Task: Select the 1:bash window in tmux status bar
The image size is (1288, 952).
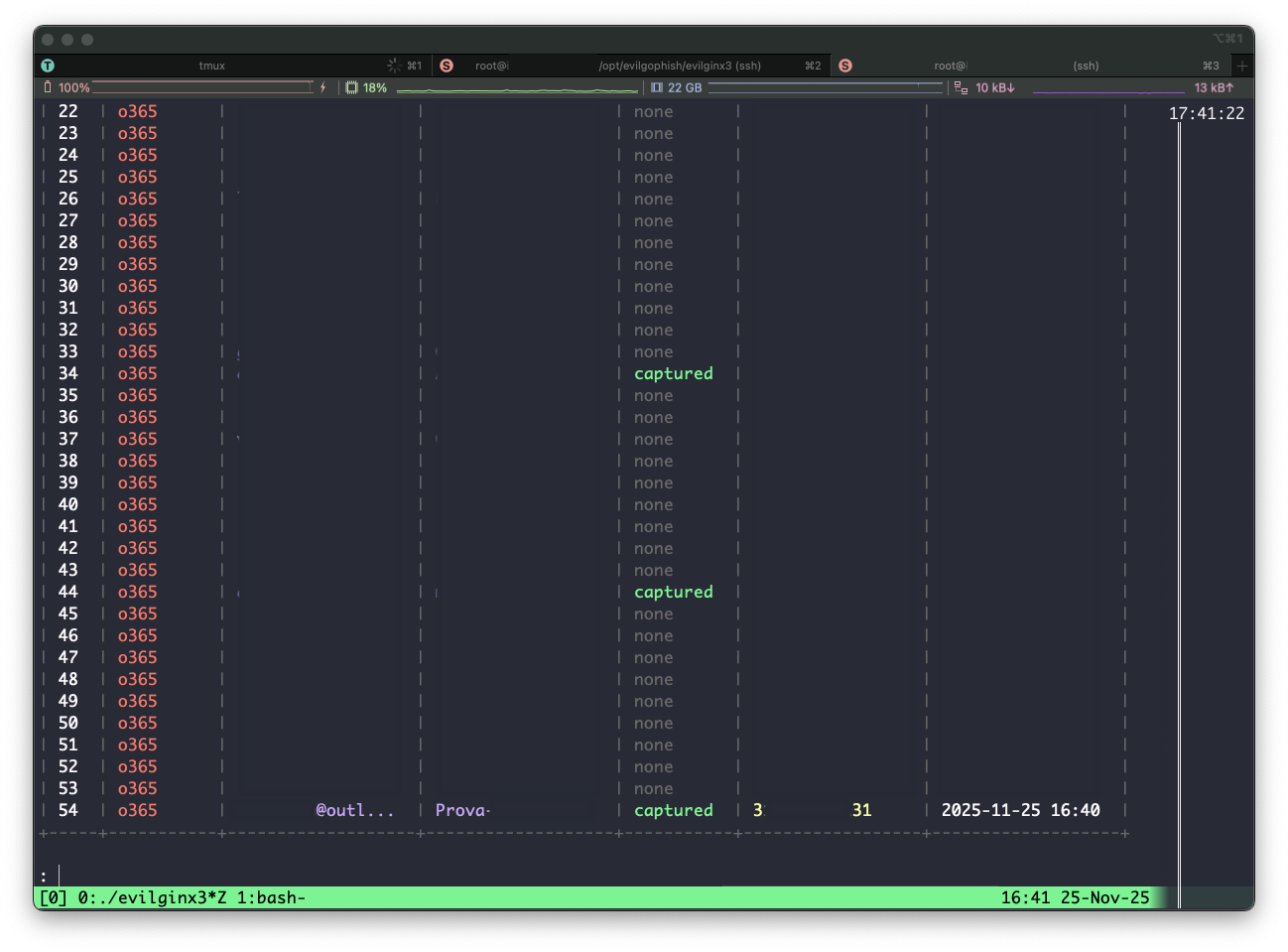Action: [270, 897]
